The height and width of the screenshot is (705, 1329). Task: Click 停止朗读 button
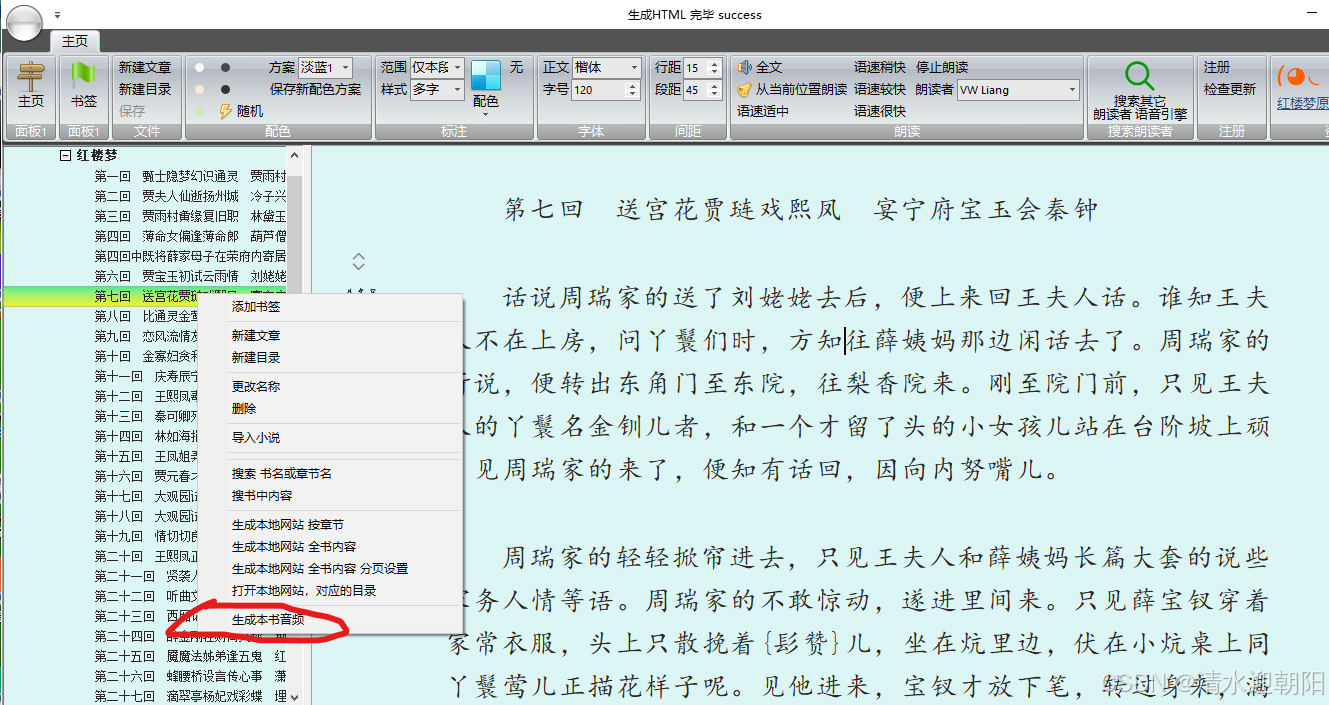pyautogui.click(x=942, y=67)
